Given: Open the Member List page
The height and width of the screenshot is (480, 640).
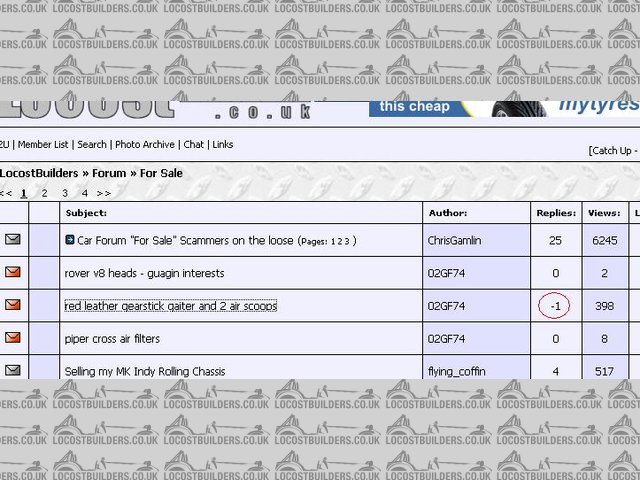Looking at the screenshot, I should pyautogui.click(x=46, y=145).
